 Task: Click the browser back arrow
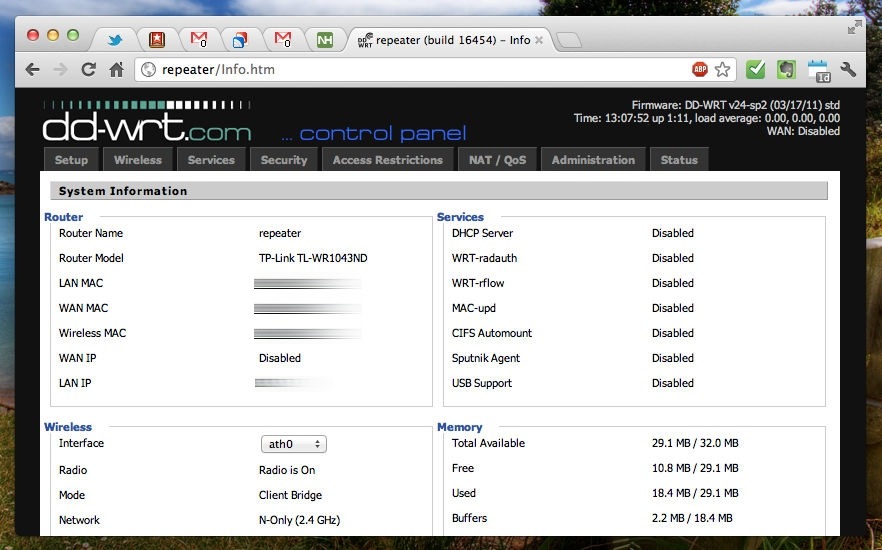click(x=33, y=70)
